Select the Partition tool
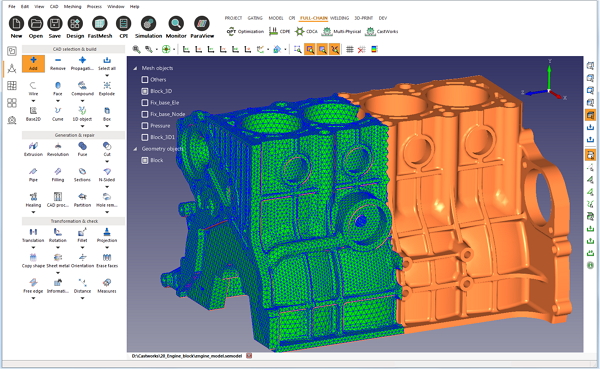The width and height of the screenshot is (600, 369). pyautogui.click(x=82, y=199)
